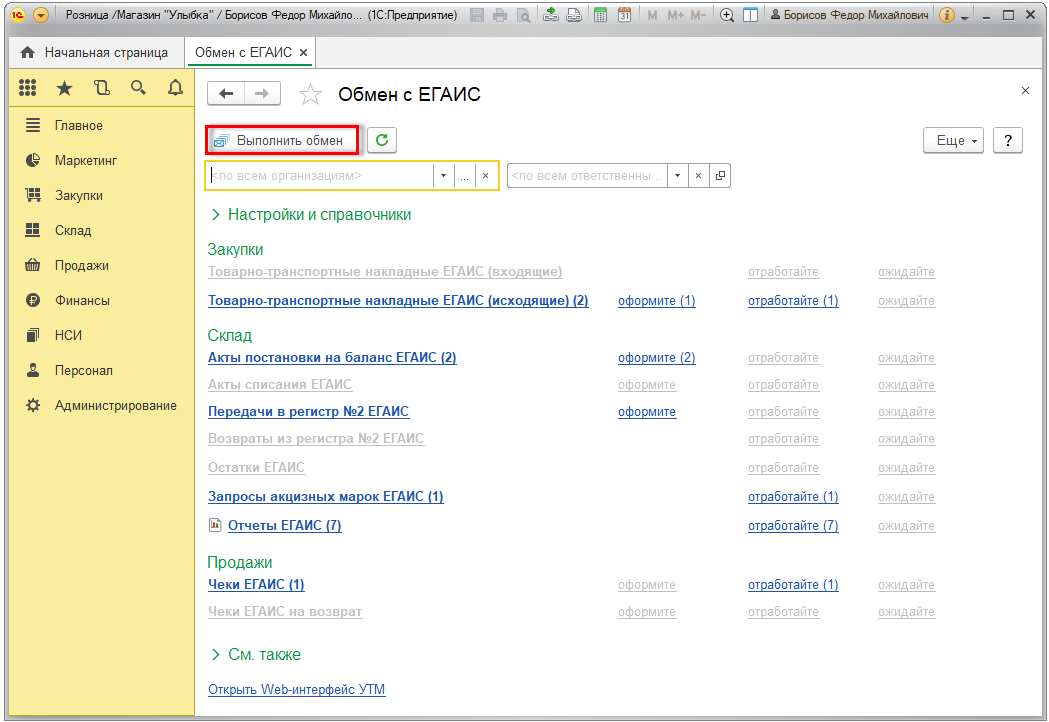Click Выполнить обмен button
Screen dimensions: 1049x722
pyautogui.click(x=282, y=141)
